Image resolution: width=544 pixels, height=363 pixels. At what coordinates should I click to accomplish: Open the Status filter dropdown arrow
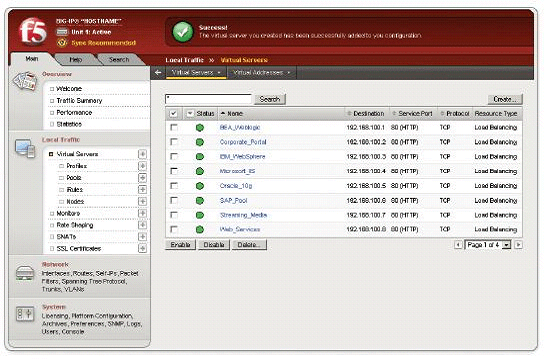click(190, 113)
